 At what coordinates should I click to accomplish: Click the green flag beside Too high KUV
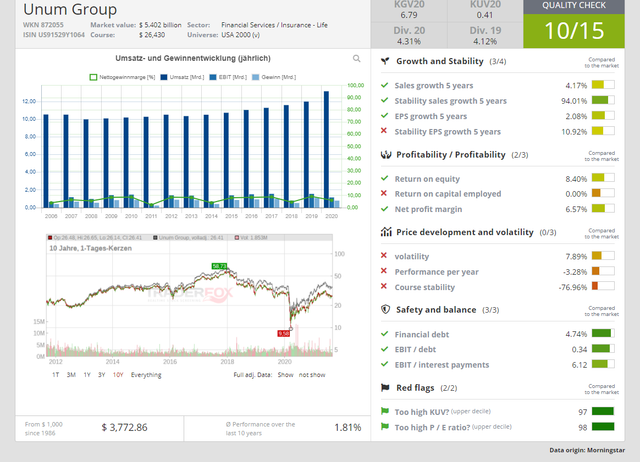pos(386,411)
